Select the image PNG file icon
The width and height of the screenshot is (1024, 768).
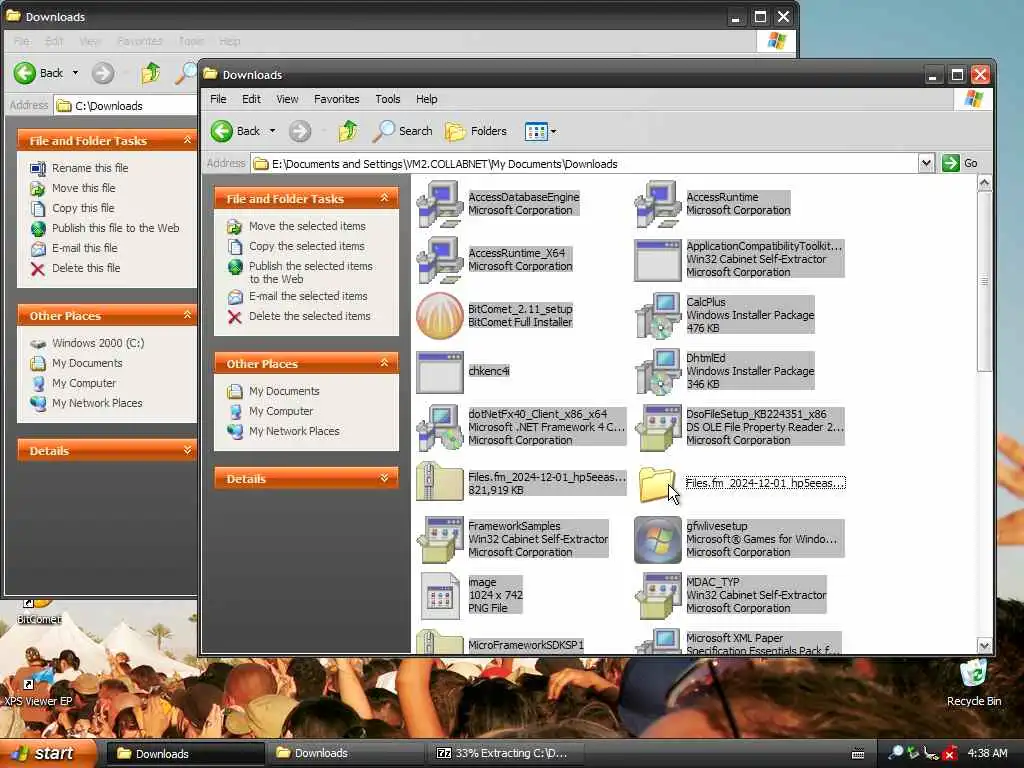[x=440, y=596]
